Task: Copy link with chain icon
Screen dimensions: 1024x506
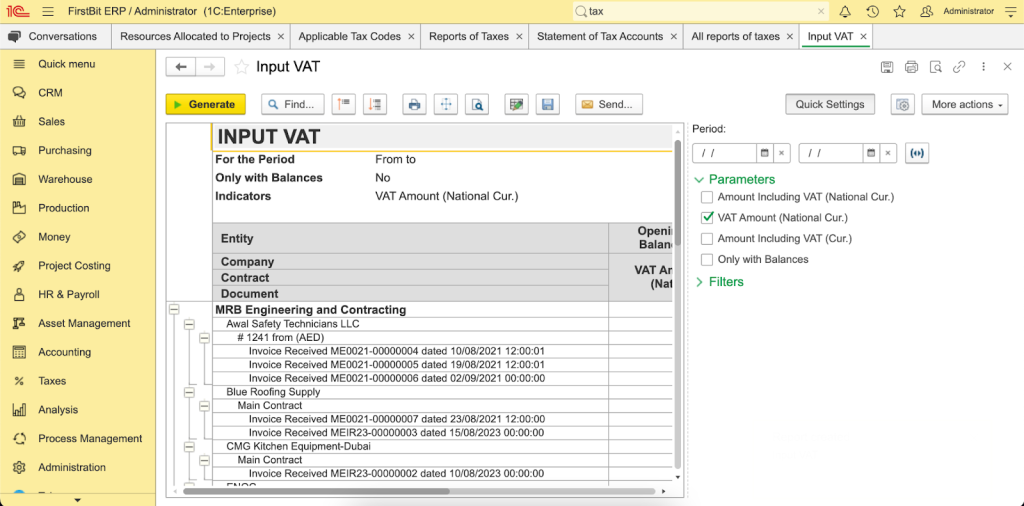Action: (x=959, y=67)
